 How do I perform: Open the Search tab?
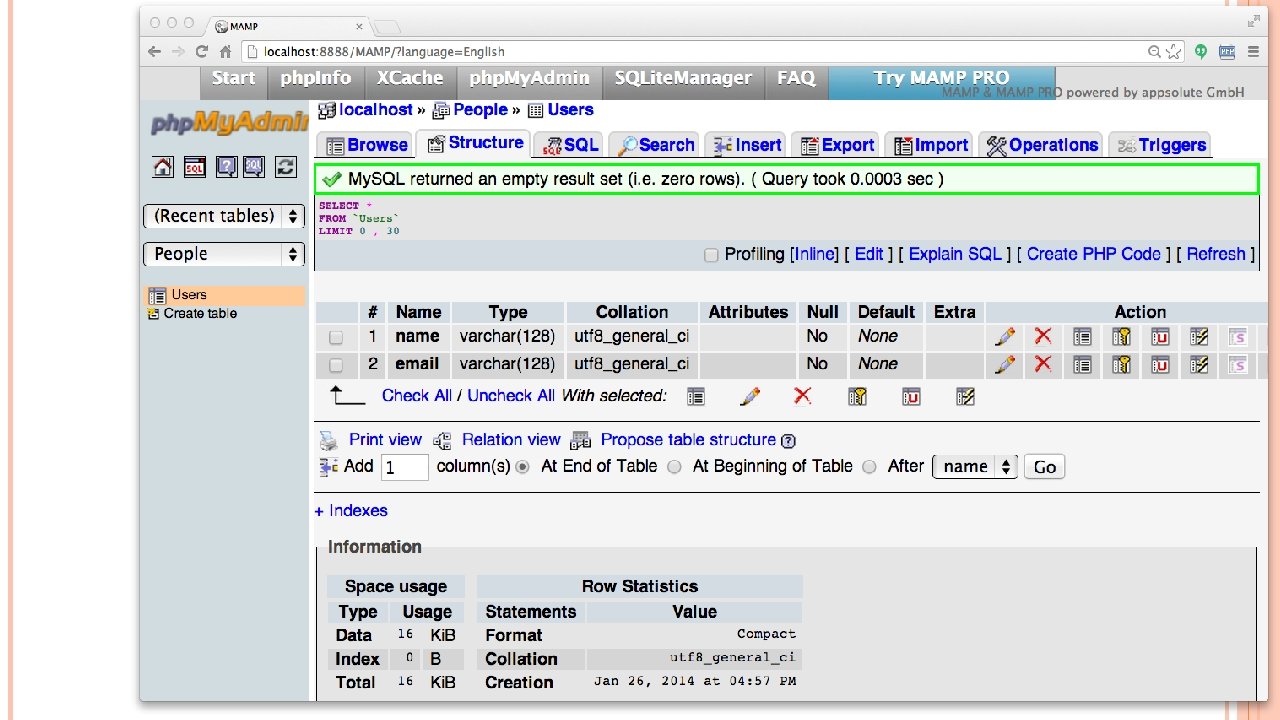(x=654, y=145)
